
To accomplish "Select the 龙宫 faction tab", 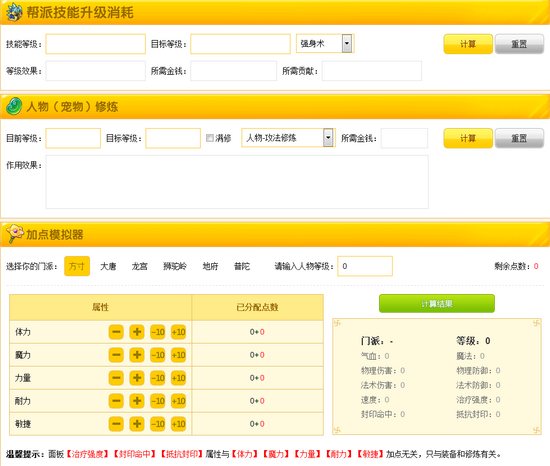I will (x=139, y=266).
